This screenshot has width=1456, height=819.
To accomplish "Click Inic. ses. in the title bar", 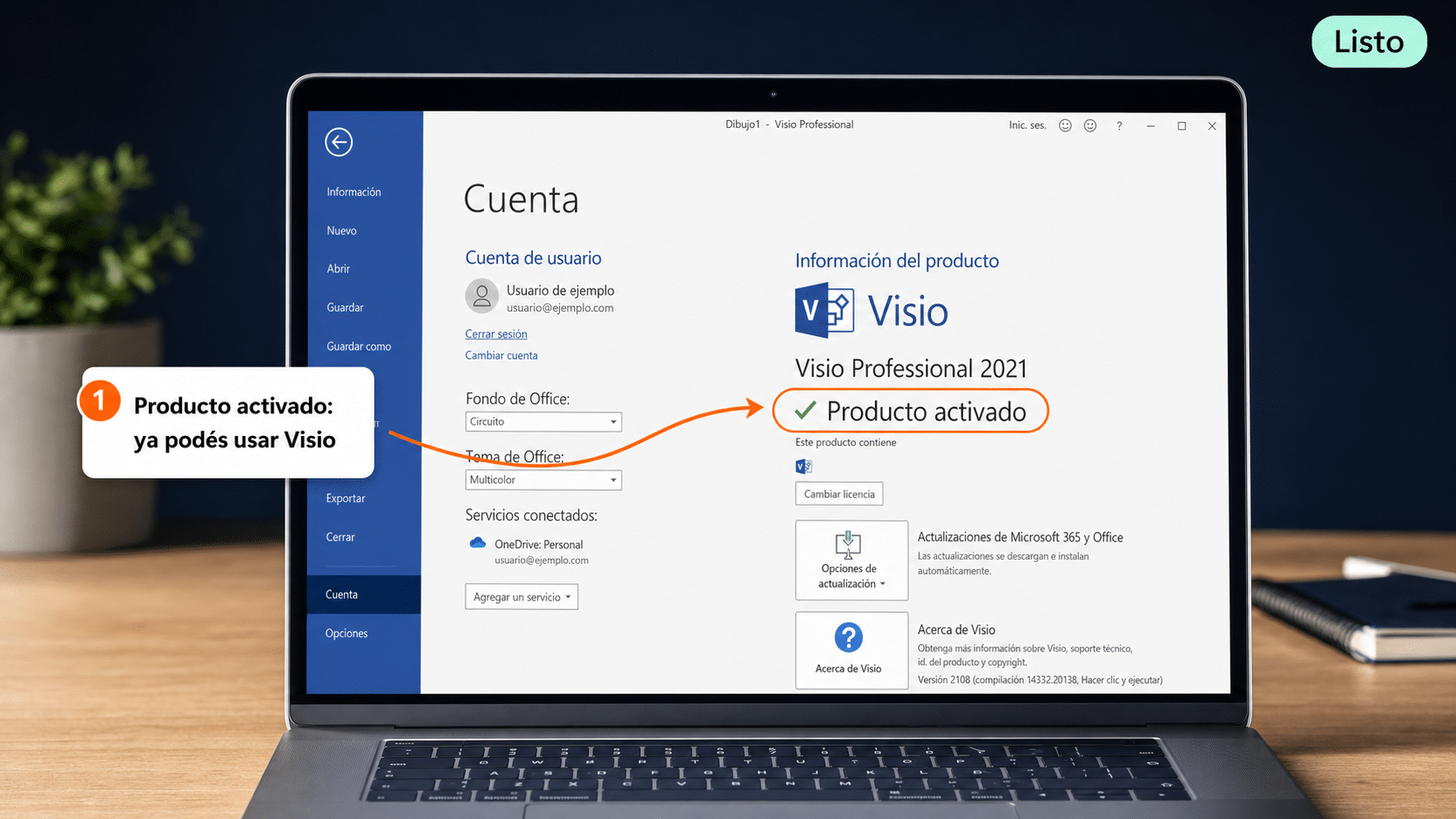I will (x=1028, y=125).
